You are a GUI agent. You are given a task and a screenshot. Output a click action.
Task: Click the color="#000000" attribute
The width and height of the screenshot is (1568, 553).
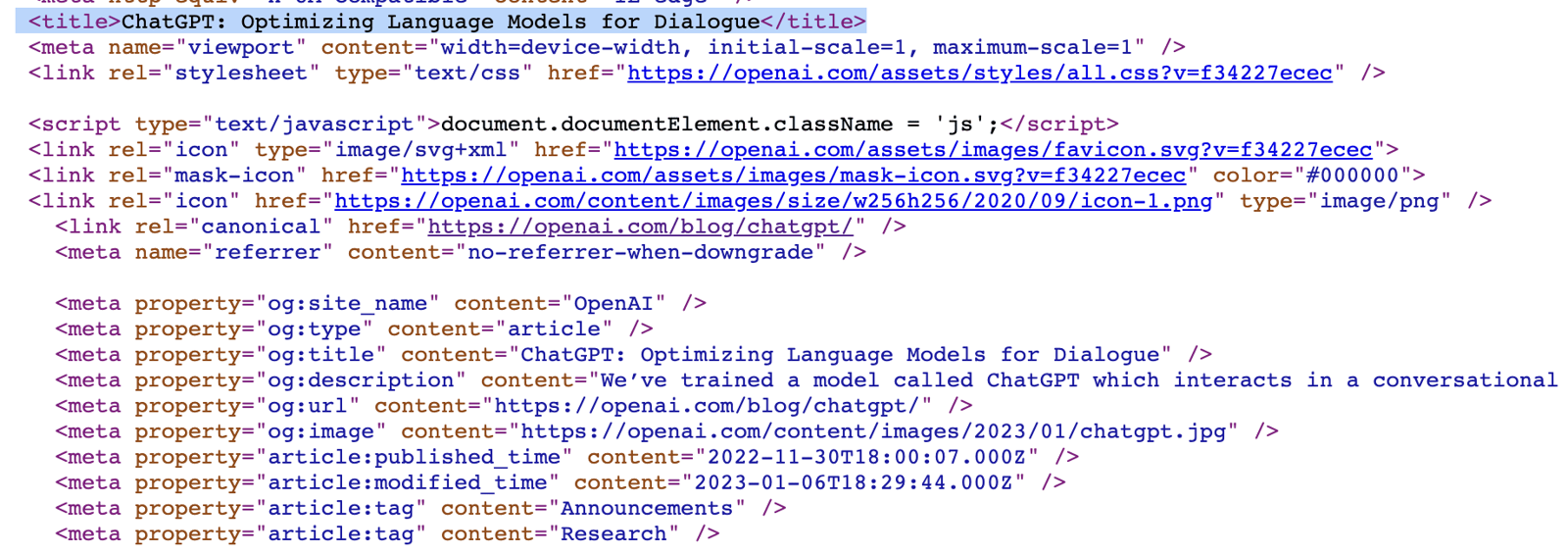point(1312,176)
